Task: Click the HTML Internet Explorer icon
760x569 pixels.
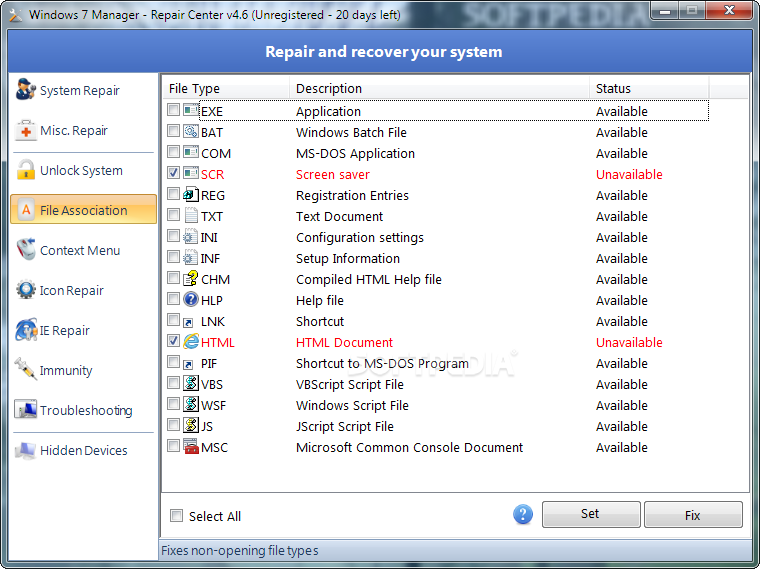Action: point(191,342)
